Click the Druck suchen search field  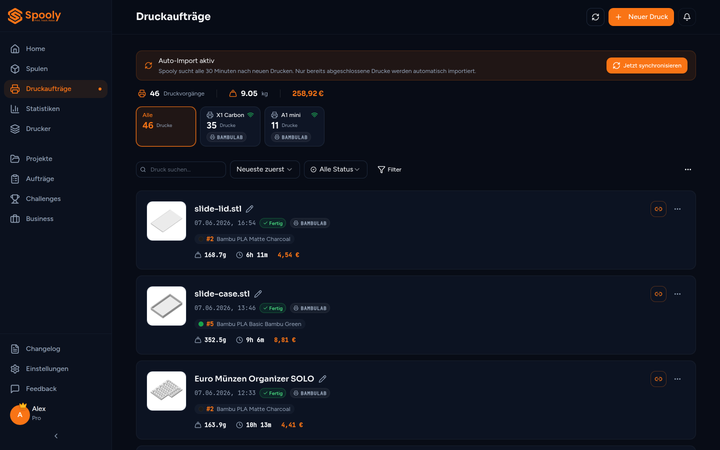pos(181,169)
